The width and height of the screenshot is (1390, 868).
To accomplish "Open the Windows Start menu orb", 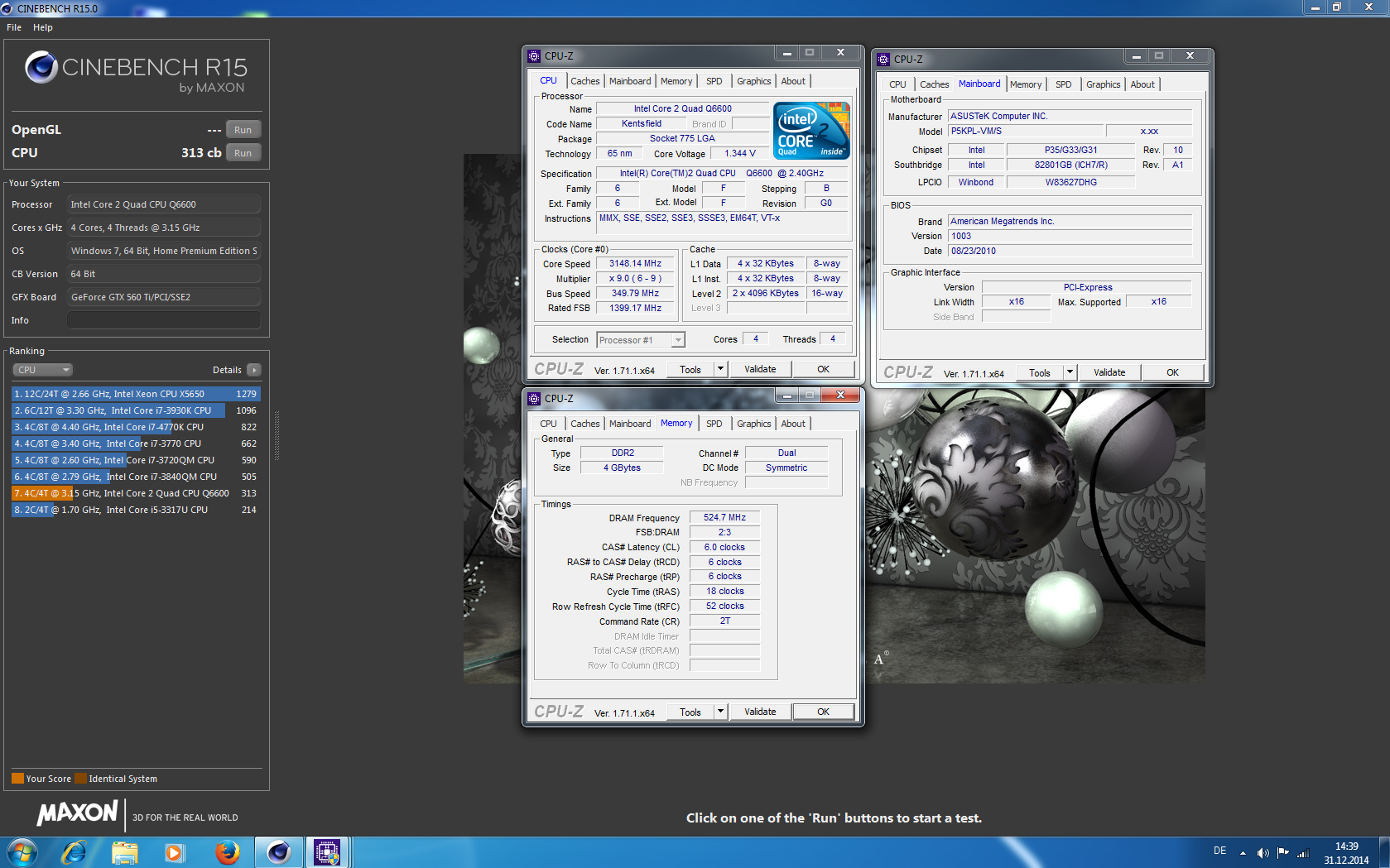I will (x=22, y=852).
